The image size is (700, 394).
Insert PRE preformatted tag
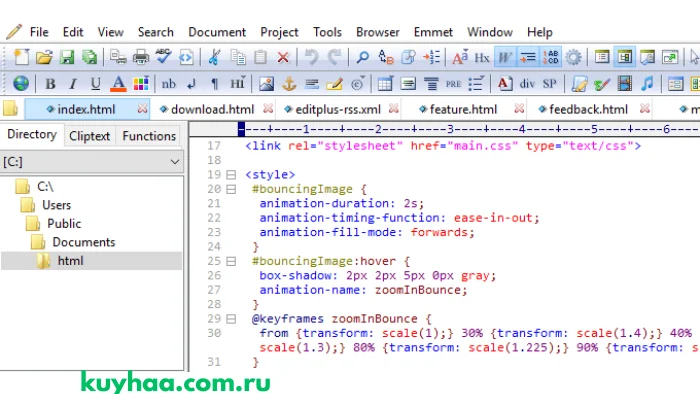453,83
